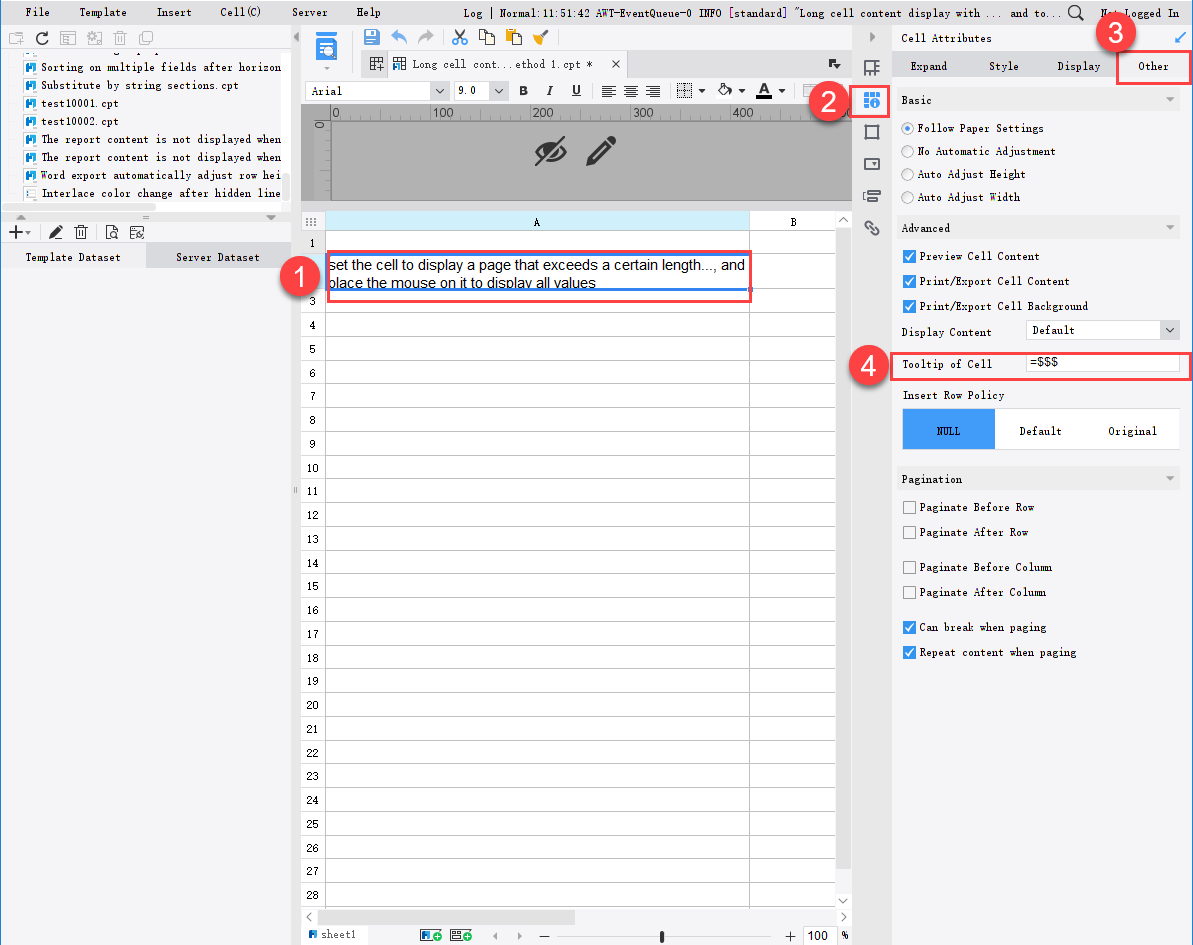Click the Undo arrow icon
The image size is (1193, 945).
coord(397,37)
